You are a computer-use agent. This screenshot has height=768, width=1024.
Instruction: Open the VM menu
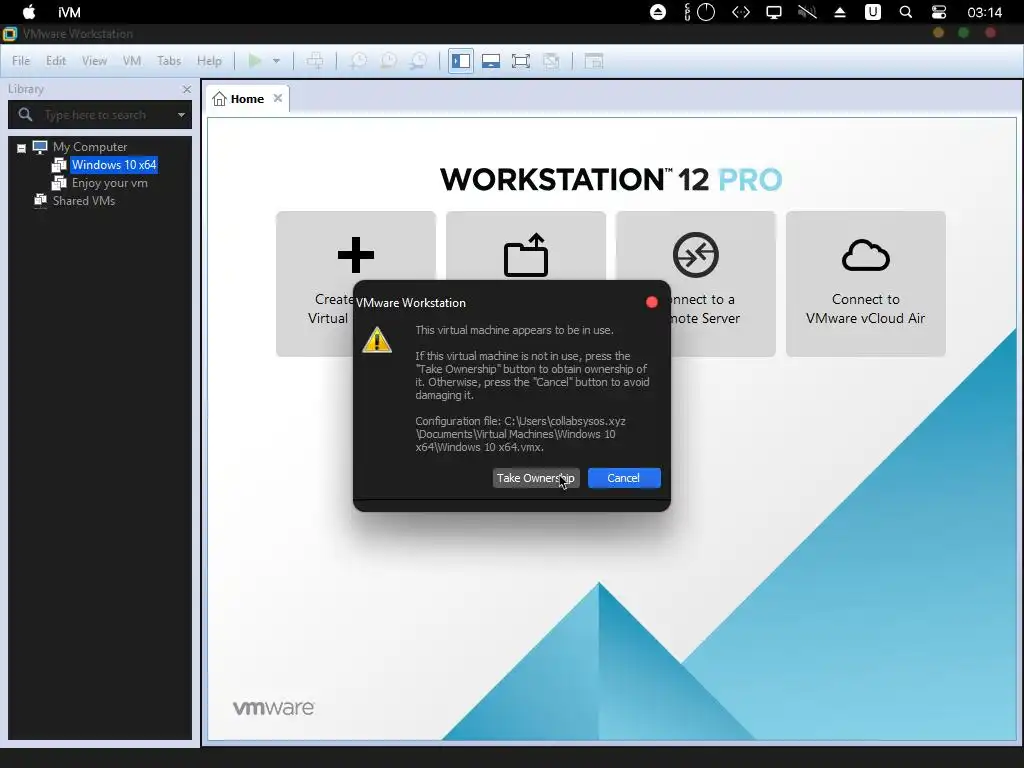[x=132, y=61]
